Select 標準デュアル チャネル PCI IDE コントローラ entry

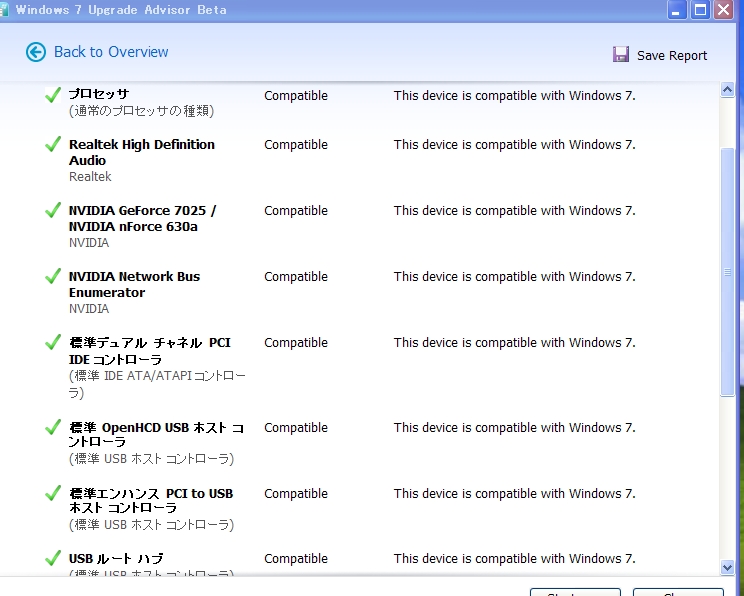tap(150, 351)
